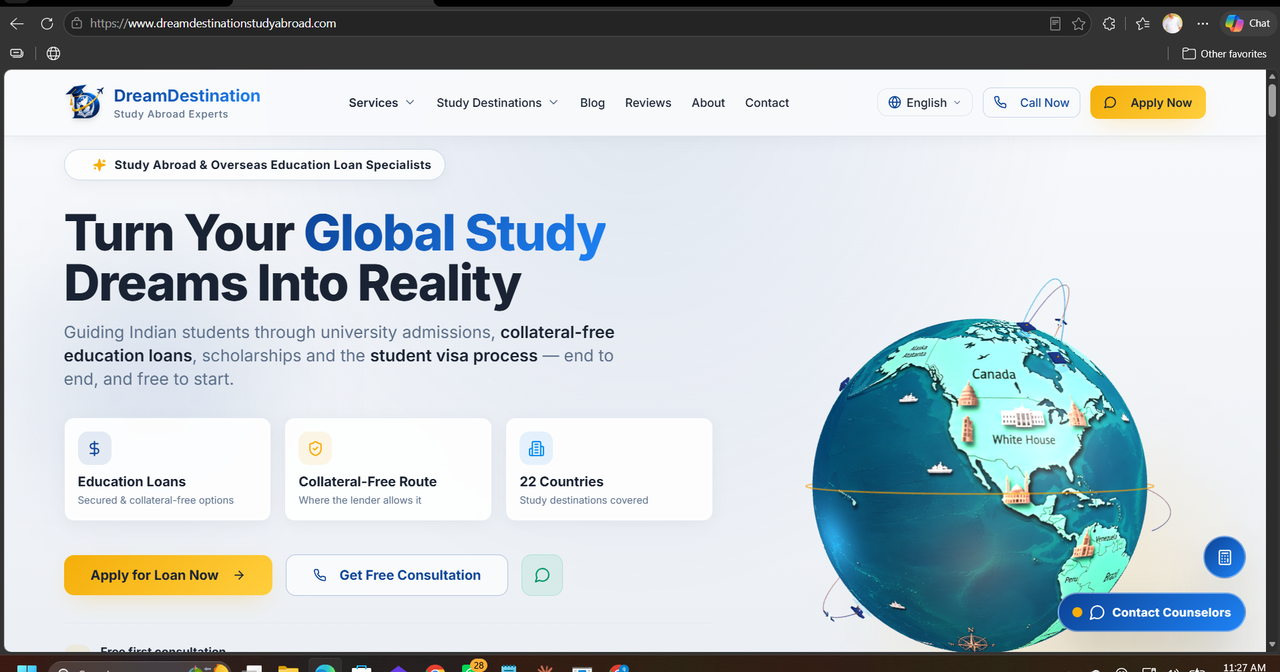
Task: Click the Study Abroad & Overseas specialists badge
Action: [254, 165]
